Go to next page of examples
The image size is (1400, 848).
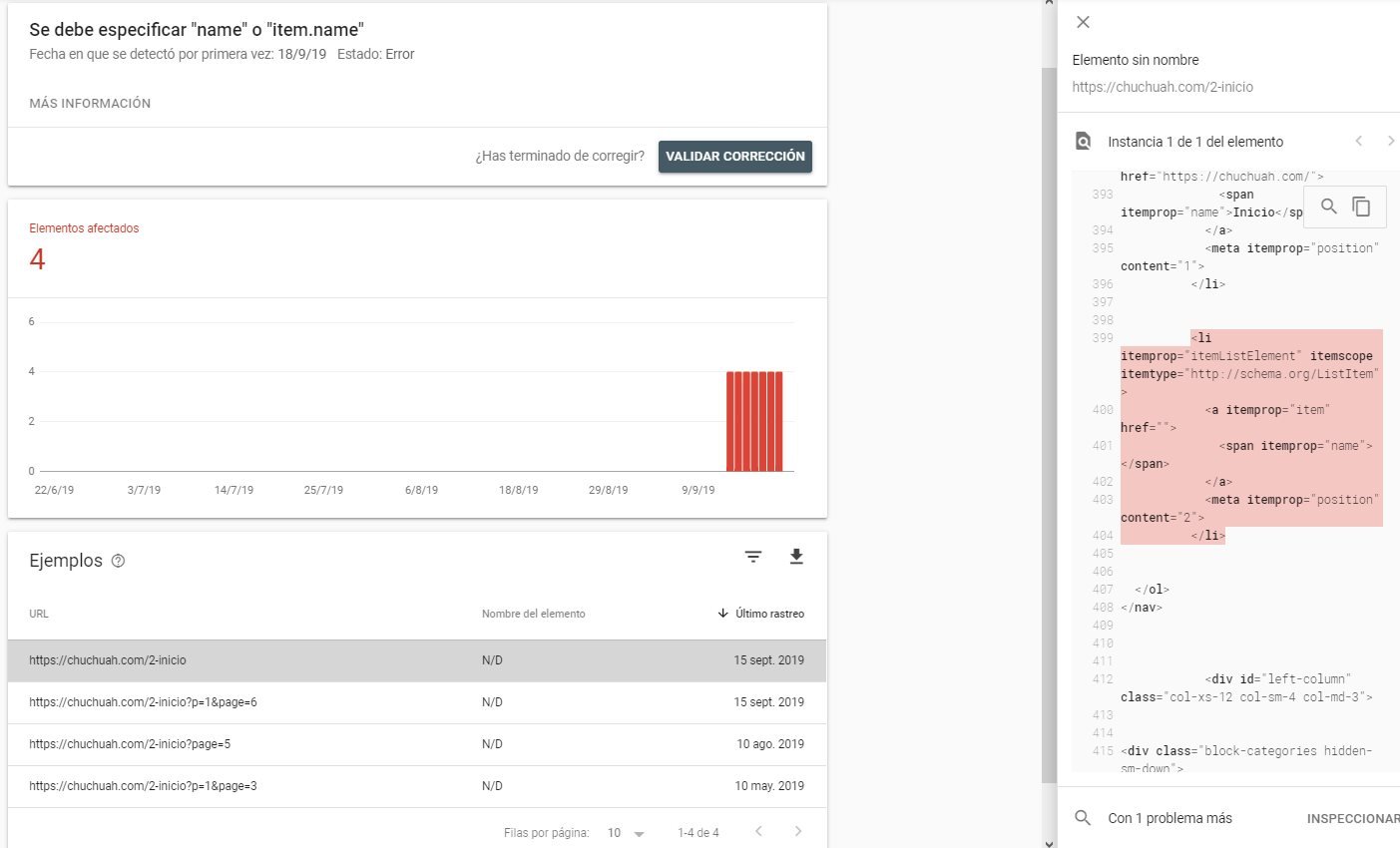pyautogui.click(x=797, y=831)
